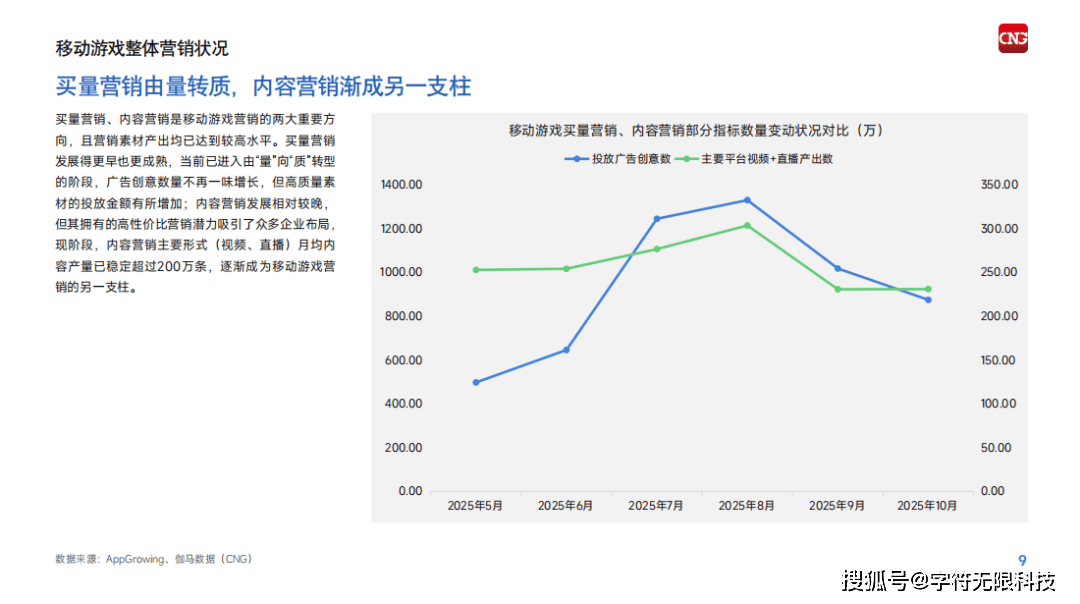Click the green line peak at 2025年8月
This screenshot has height=604, width=1080.
point(747,226)
